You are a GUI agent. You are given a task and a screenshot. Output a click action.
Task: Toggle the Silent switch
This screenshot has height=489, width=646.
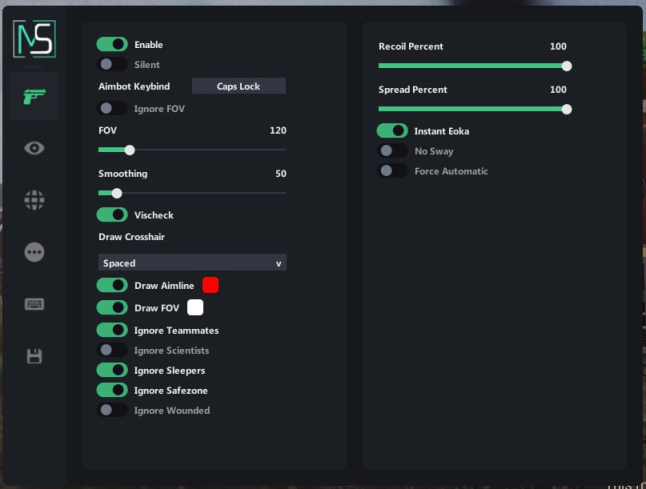pyautogui.click(x=112, y=65)
